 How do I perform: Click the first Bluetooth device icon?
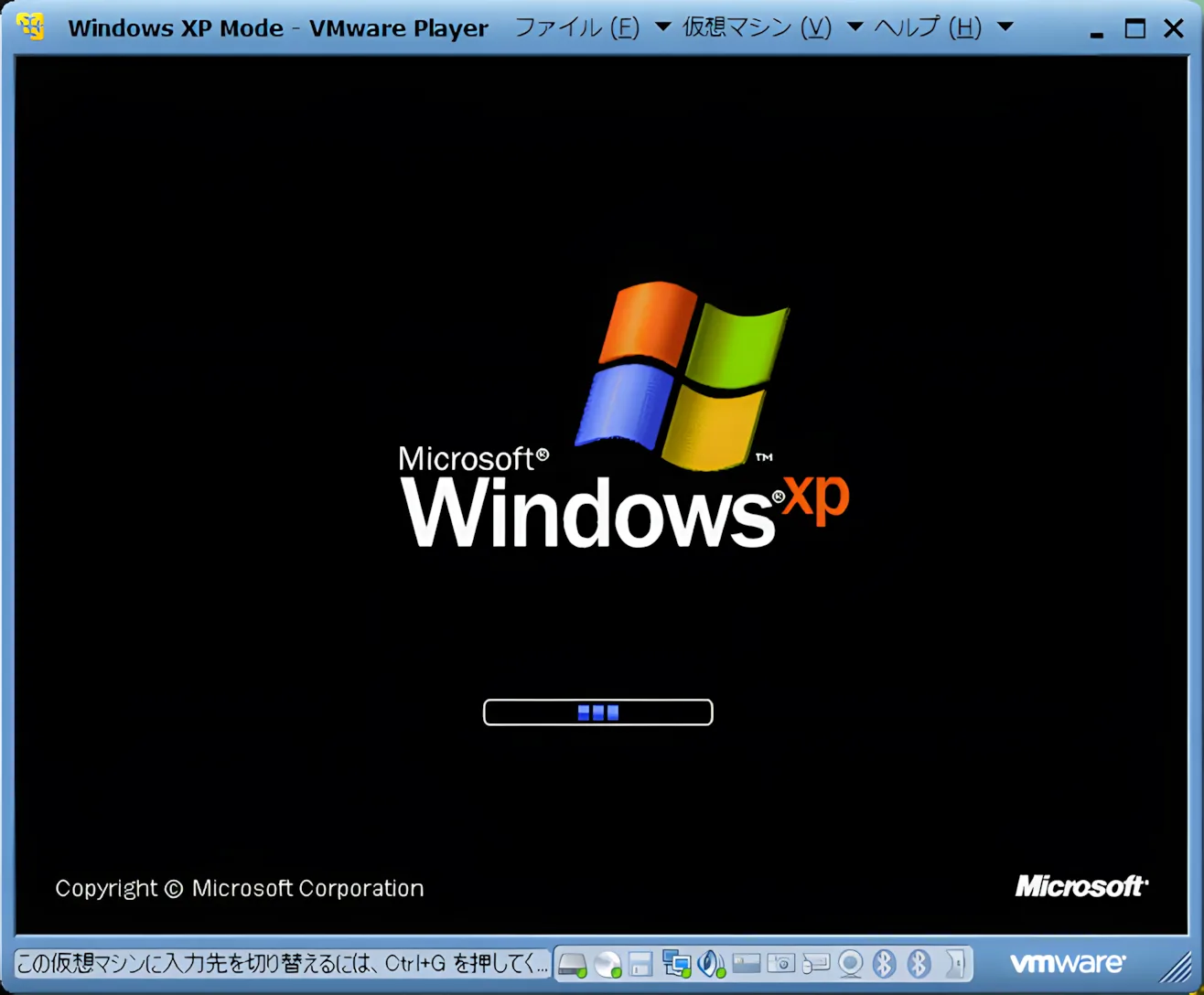(x=884, y=963)
